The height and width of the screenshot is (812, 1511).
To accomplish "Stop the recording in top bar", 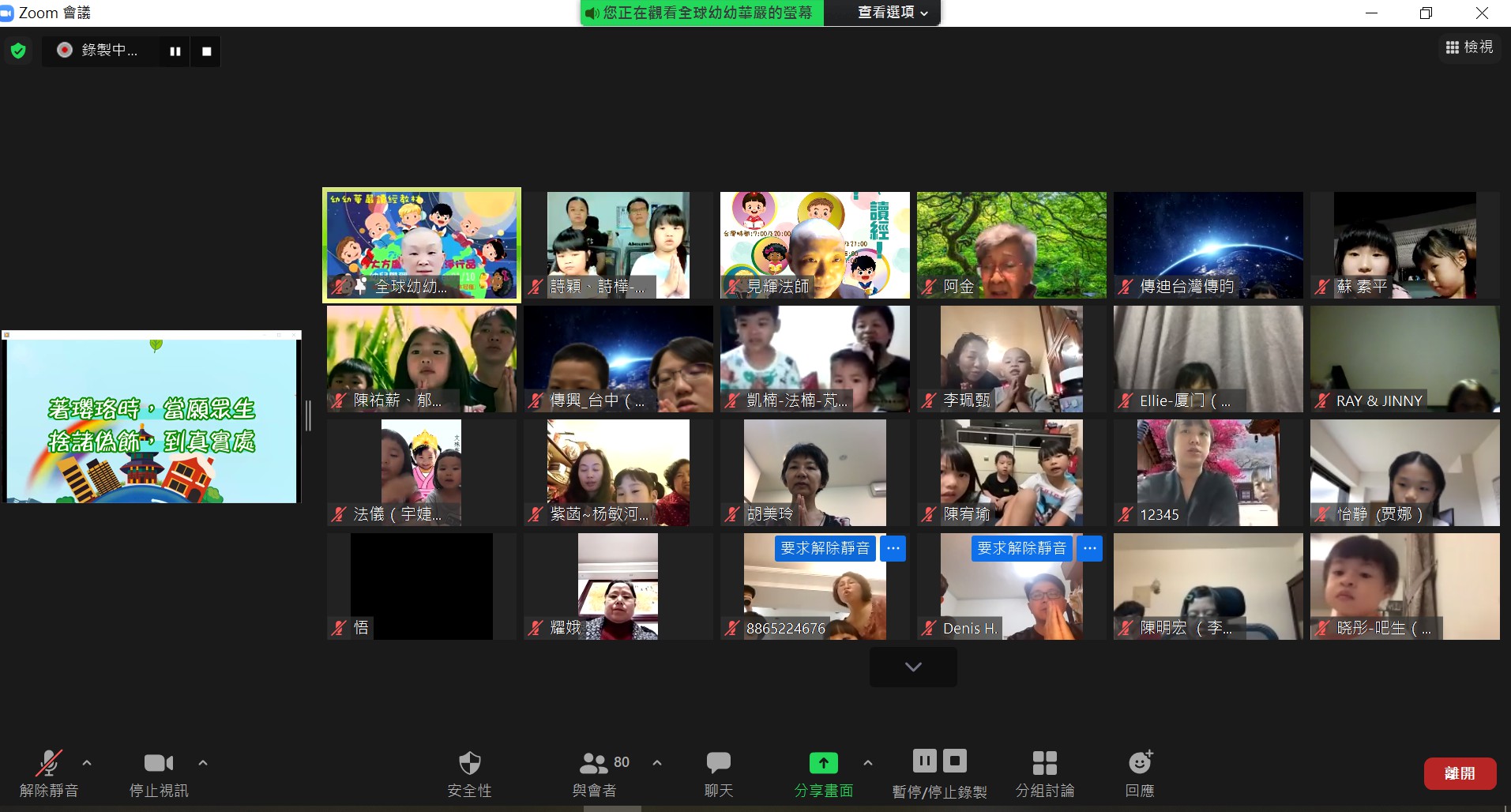I will click(207, 51).
